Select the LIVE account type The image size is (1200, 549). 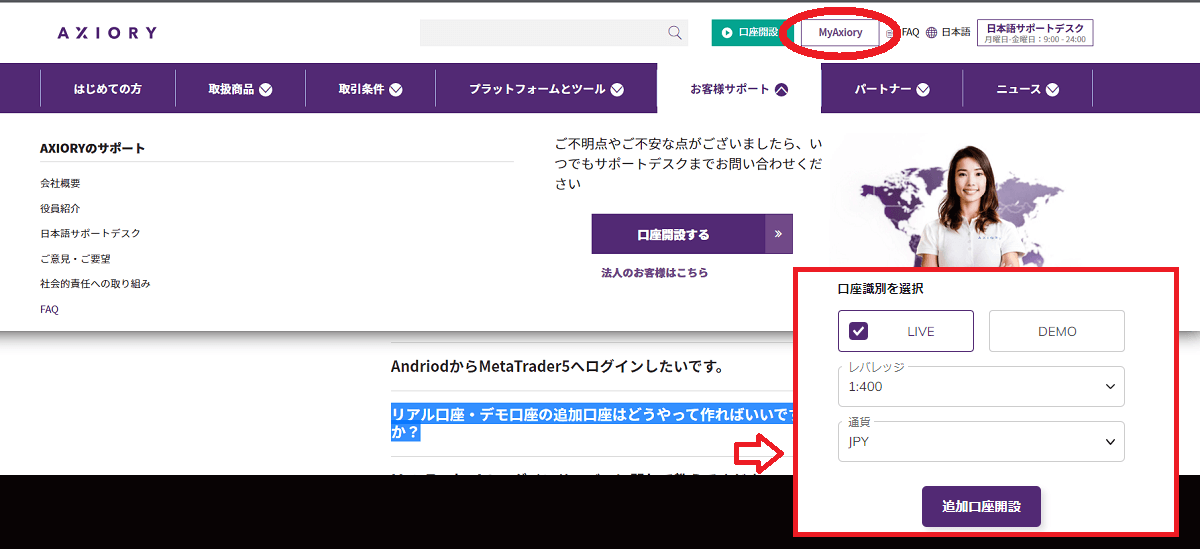pos(906,331)
